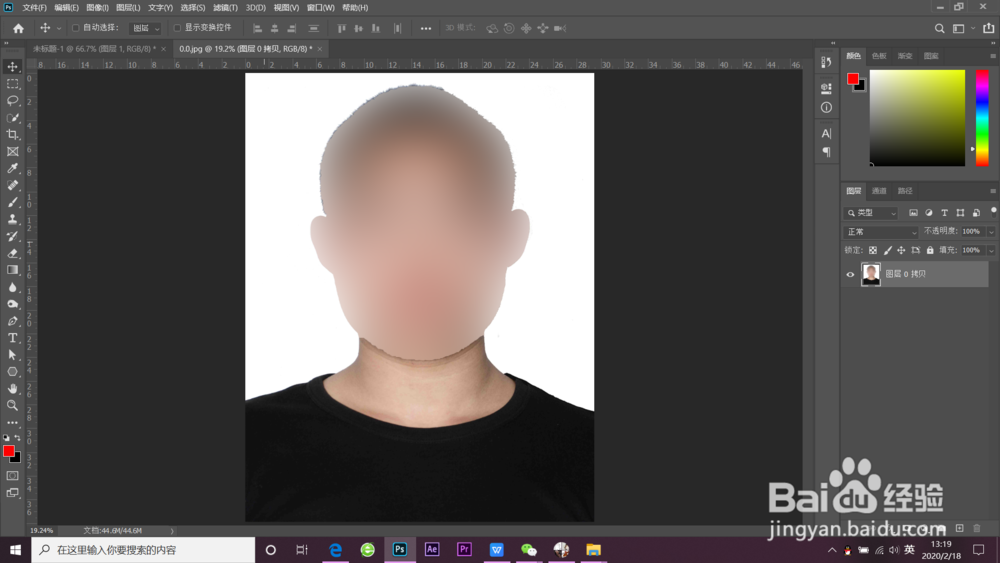
Task: Select the Gradient tool
Action: coord(12,270)
